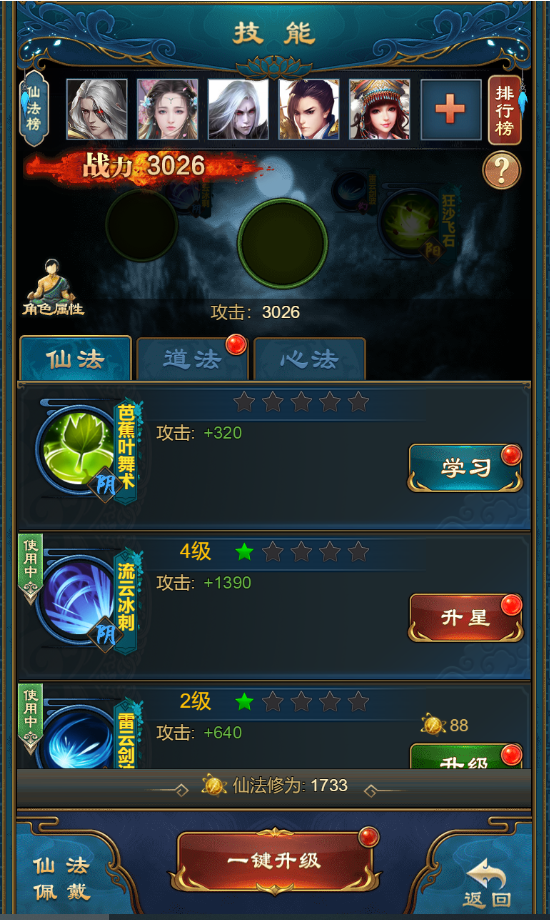
Task: Select the 雷云剑 skill icon
Action: pos(78,738)
